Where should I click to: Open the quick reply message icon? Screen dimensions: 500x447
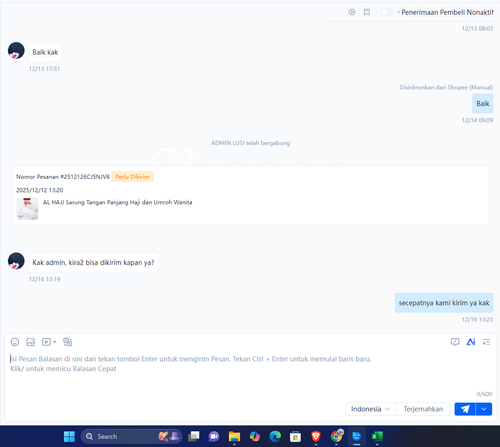(x=455, y=342)
